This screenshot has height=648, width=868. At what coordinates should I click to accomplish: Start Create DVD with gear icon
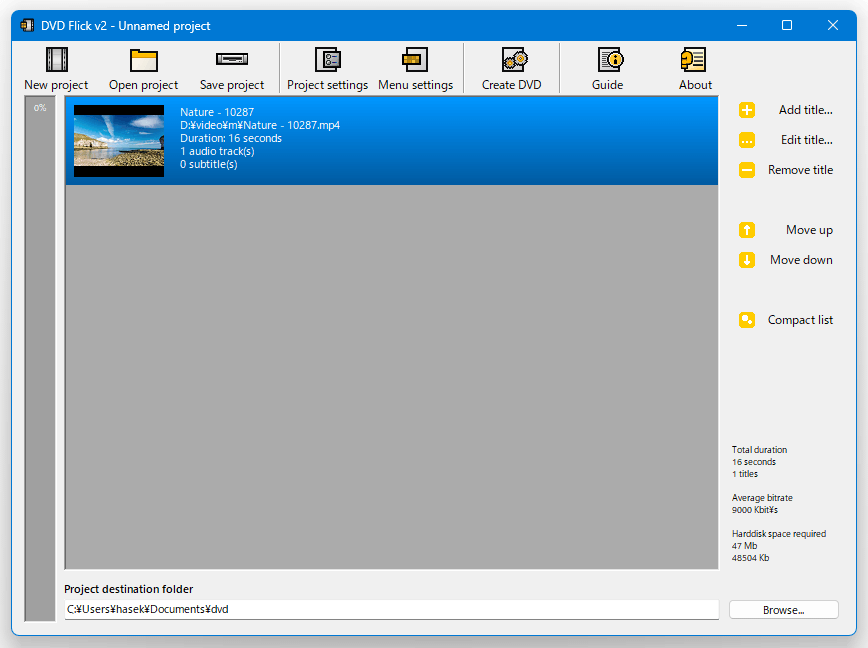point(514,59)
